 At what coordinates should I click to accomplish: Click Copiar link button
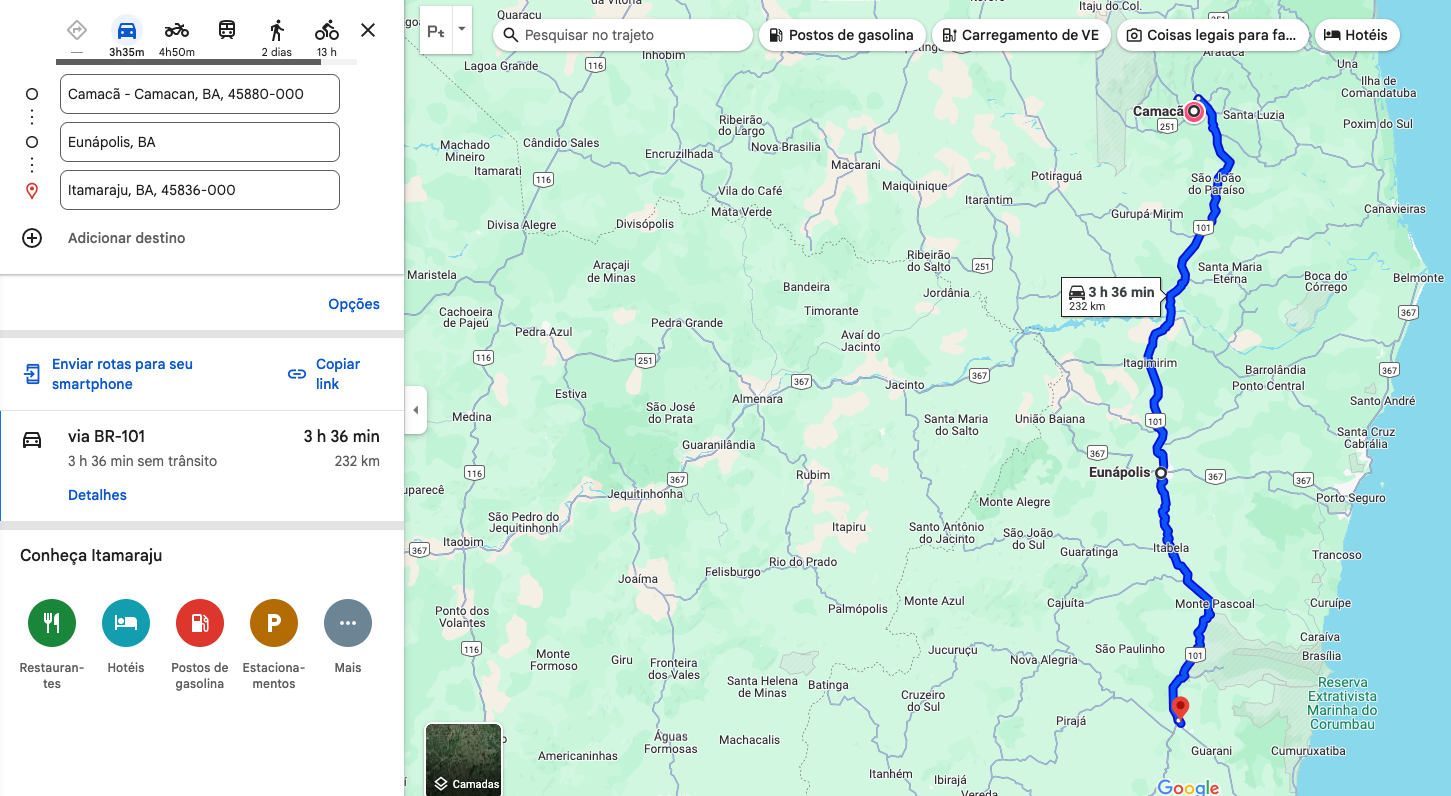click(325, 374)
